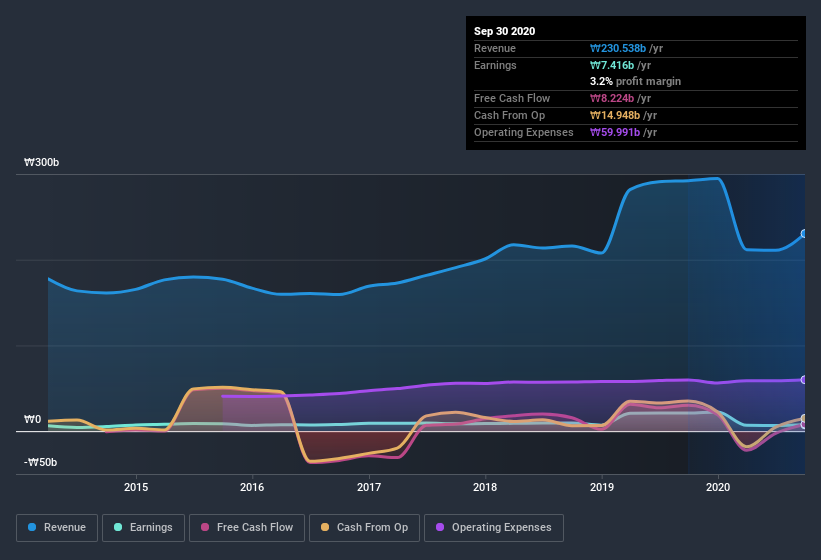The width and height of the screenshot is (821, 560).
Task: Click the ₩14.948b cash from op value
Action: (x=615, y=115)
